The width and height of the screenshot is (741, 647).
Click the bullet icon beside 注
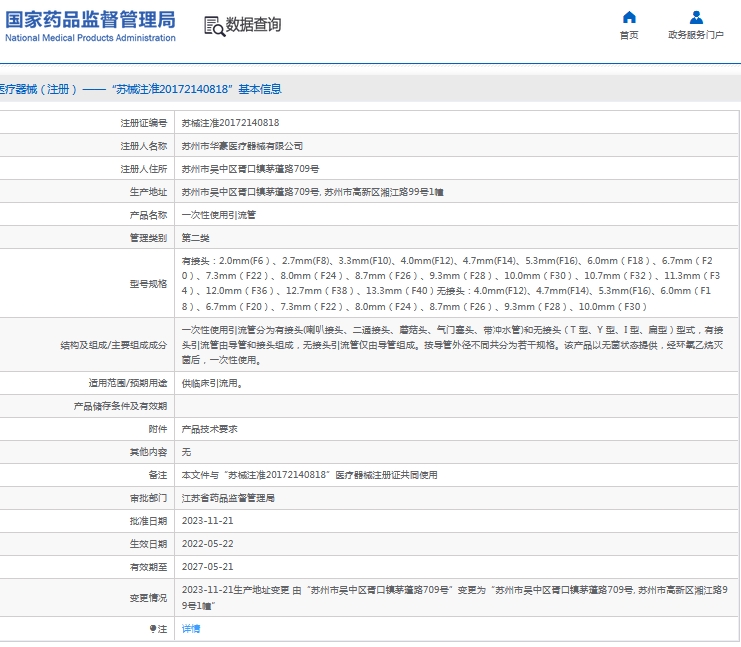point(153,629)
